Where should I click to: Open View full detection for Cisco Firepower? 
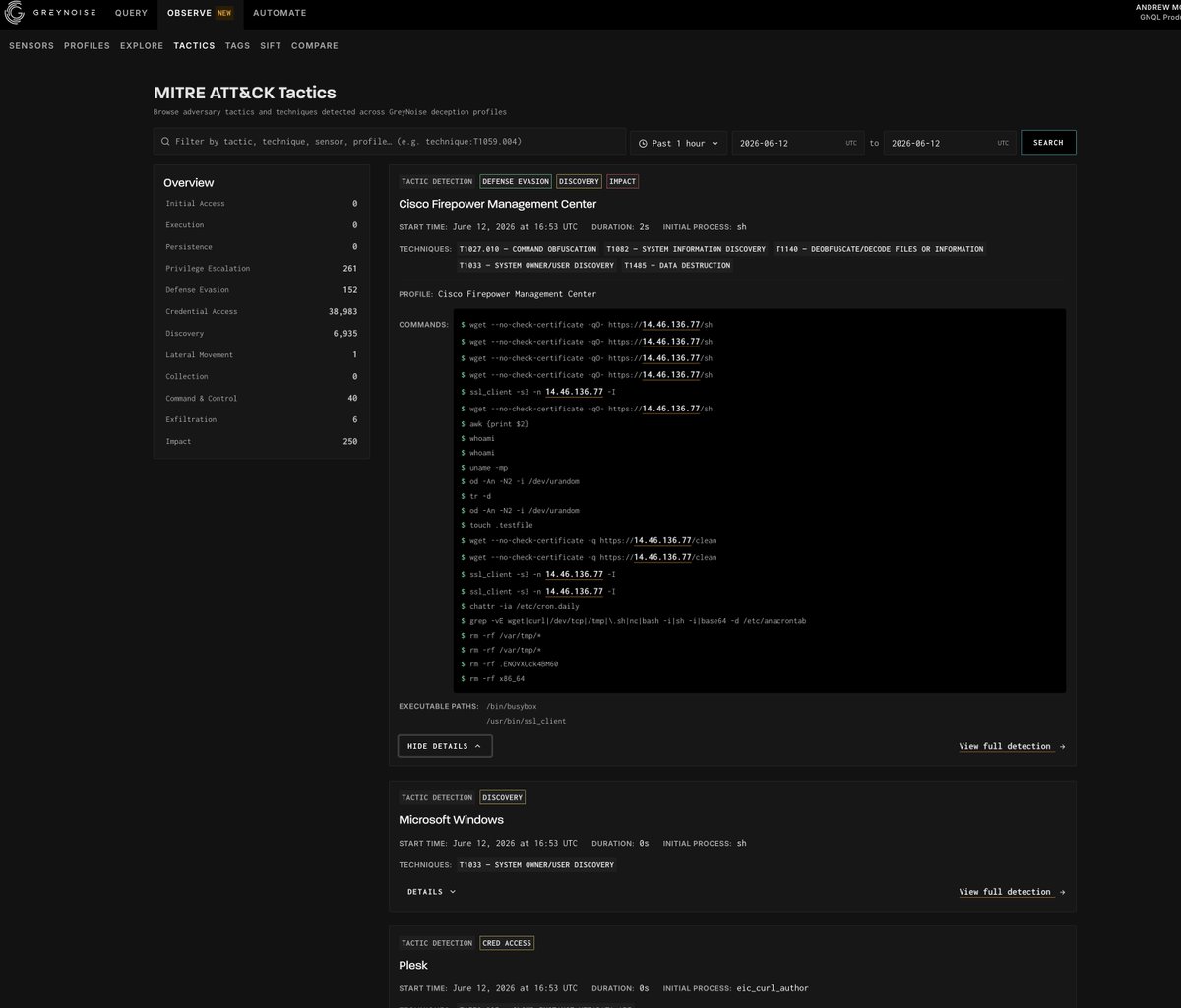[1012, 746]
